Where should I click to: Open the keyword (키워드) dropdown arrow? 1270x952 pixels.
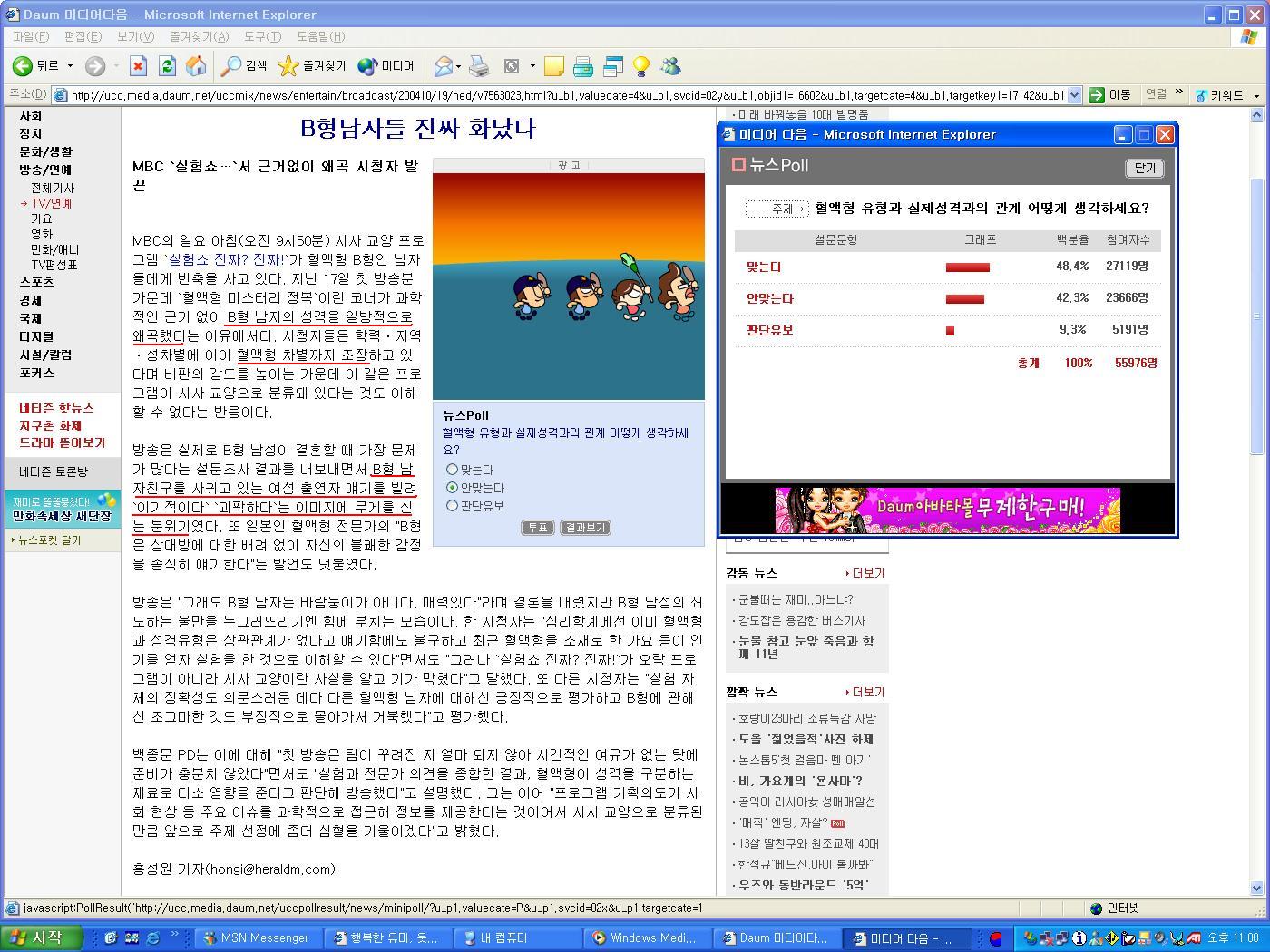[x=1257, y=95]
